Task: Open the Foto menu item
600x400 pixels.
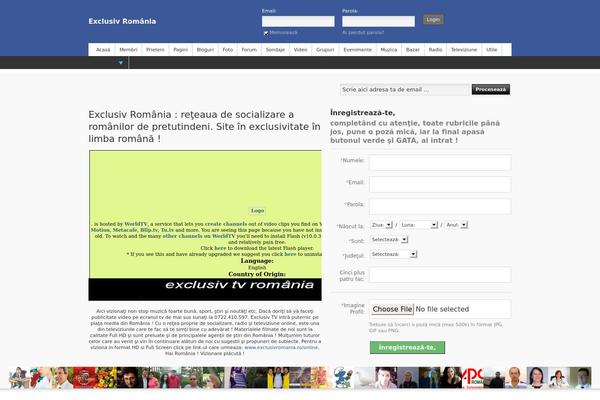Action: click(228, 50)
